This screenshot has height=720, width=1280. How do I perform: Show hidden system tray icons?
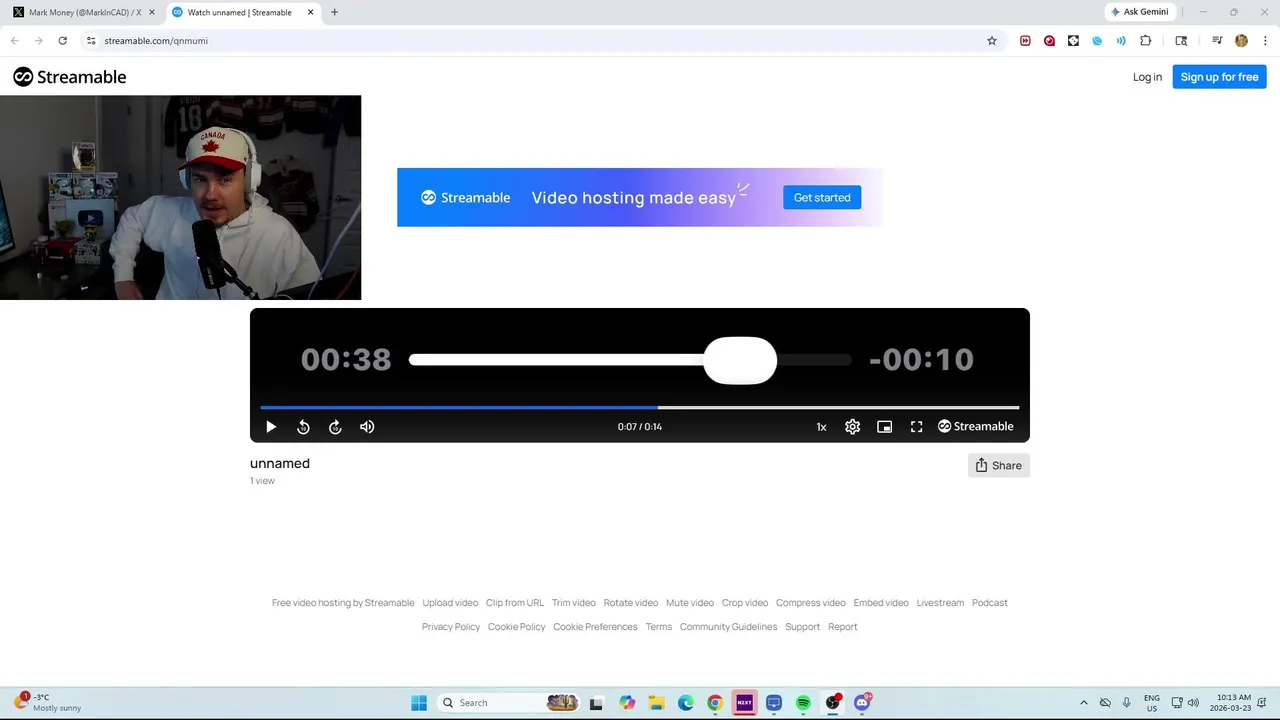(x=1083, y=703)
